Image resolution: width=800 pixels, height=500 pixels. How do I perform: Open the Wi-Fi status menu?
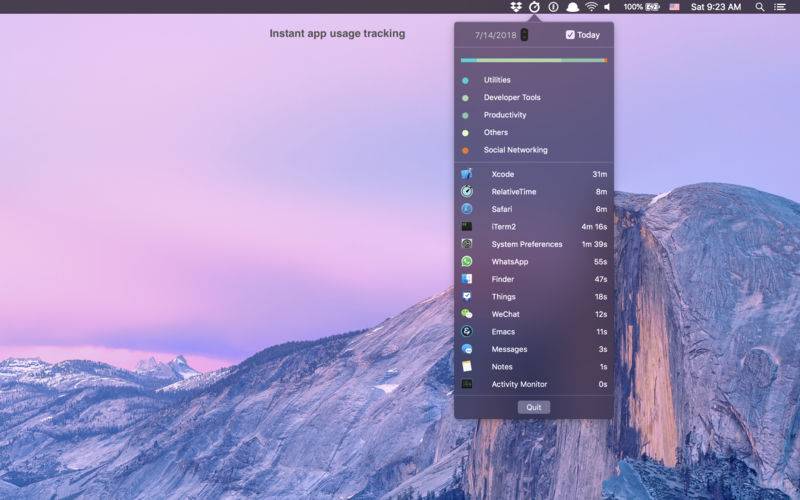[591, 7]
